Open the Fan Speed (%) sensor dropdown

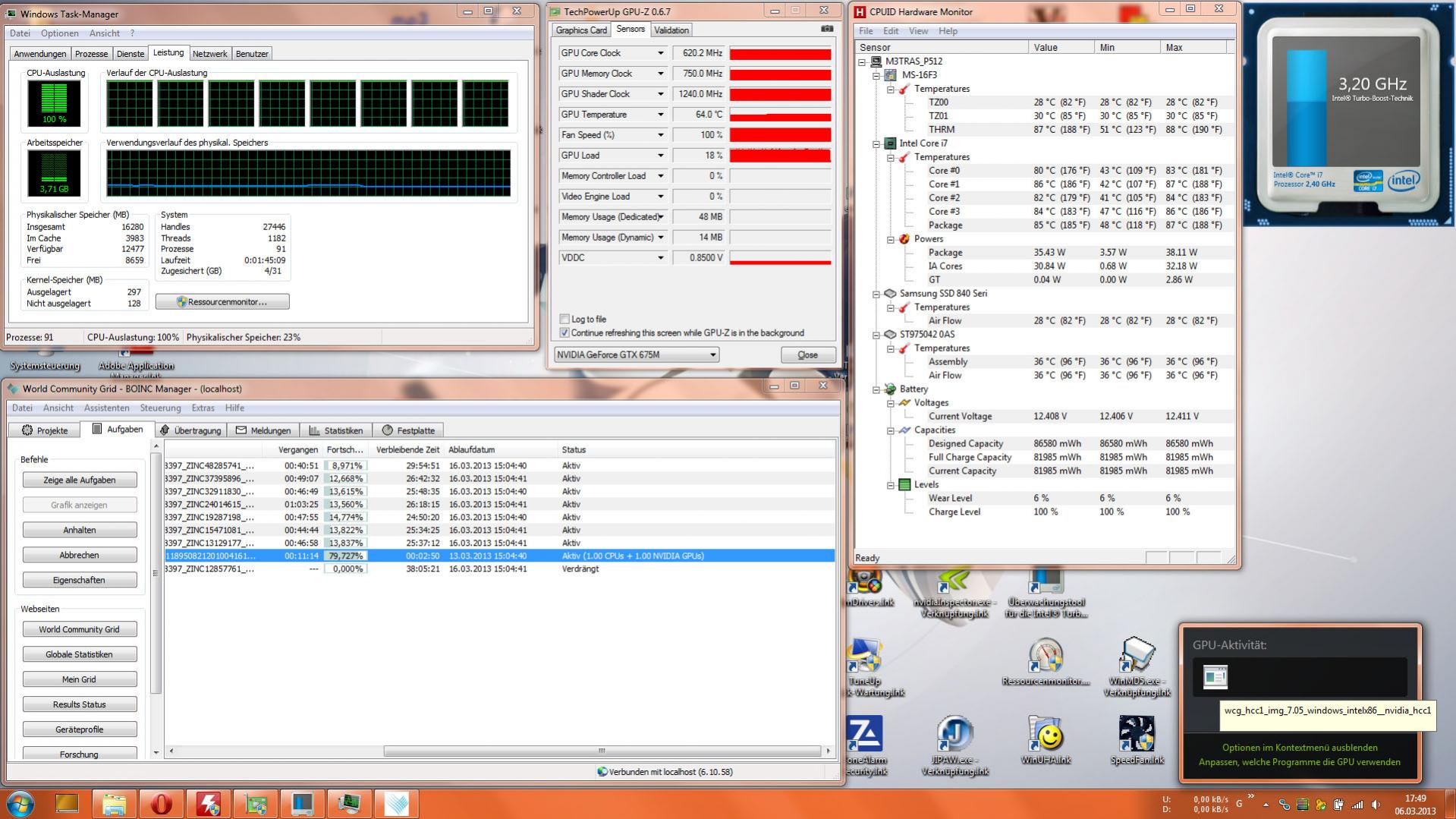click(660, 135)
